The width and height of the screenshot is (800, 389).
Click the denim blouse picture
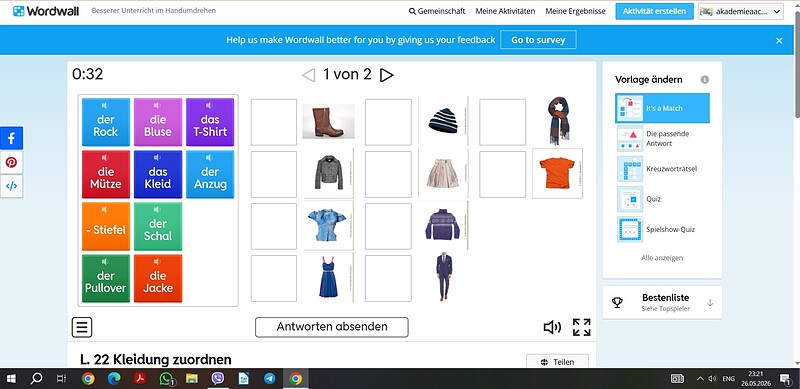point(329,225)
